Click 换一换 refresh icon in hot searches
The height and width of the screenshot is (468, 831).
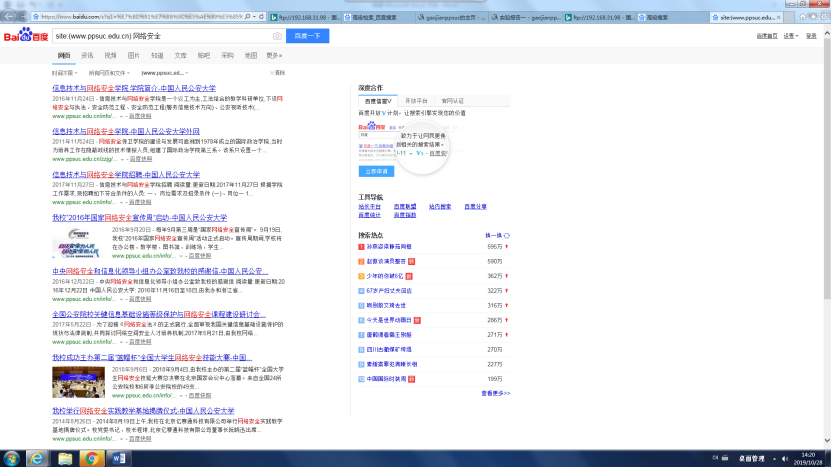tap(507, 235)
